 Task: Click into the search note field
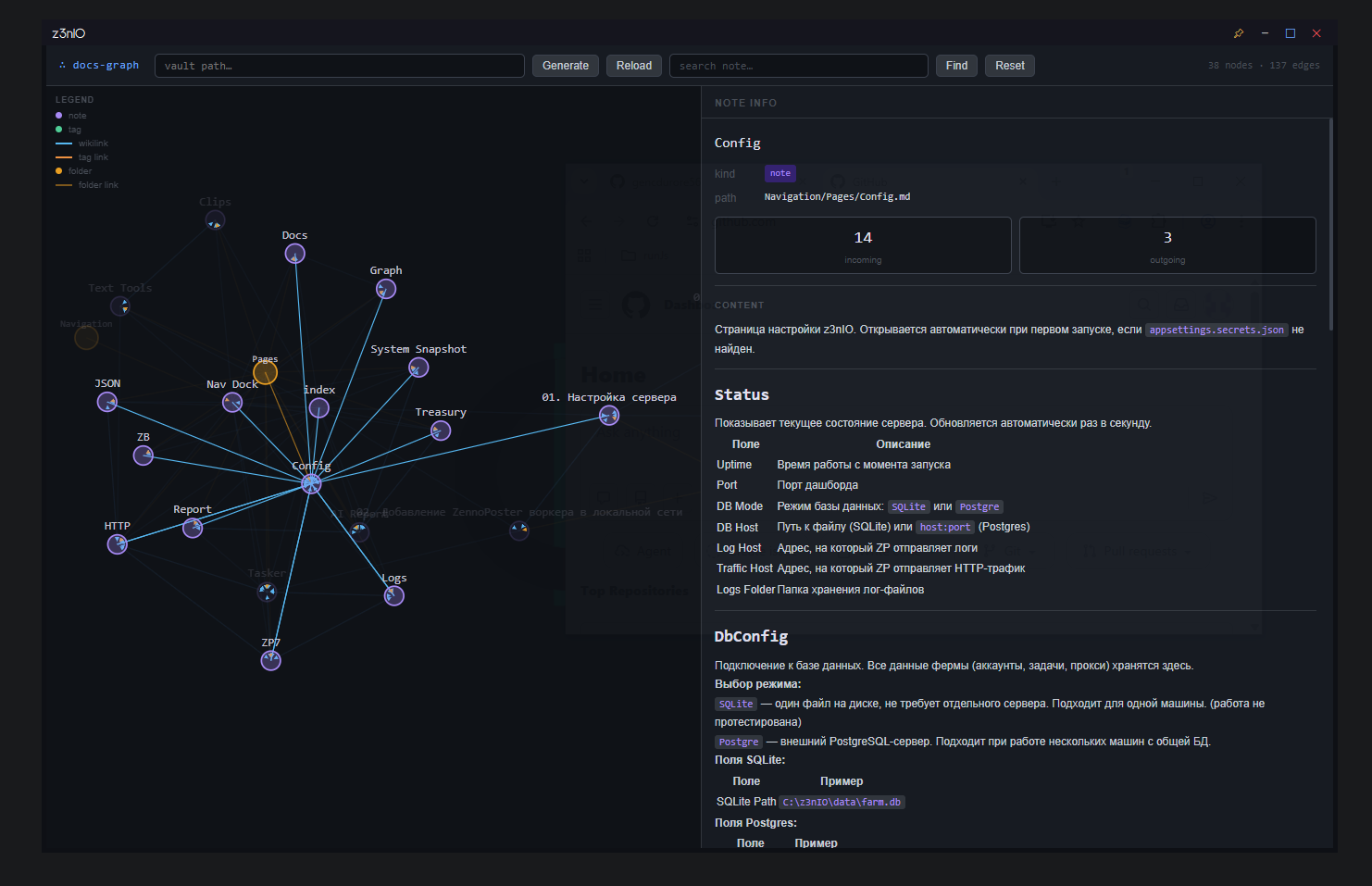798,66
